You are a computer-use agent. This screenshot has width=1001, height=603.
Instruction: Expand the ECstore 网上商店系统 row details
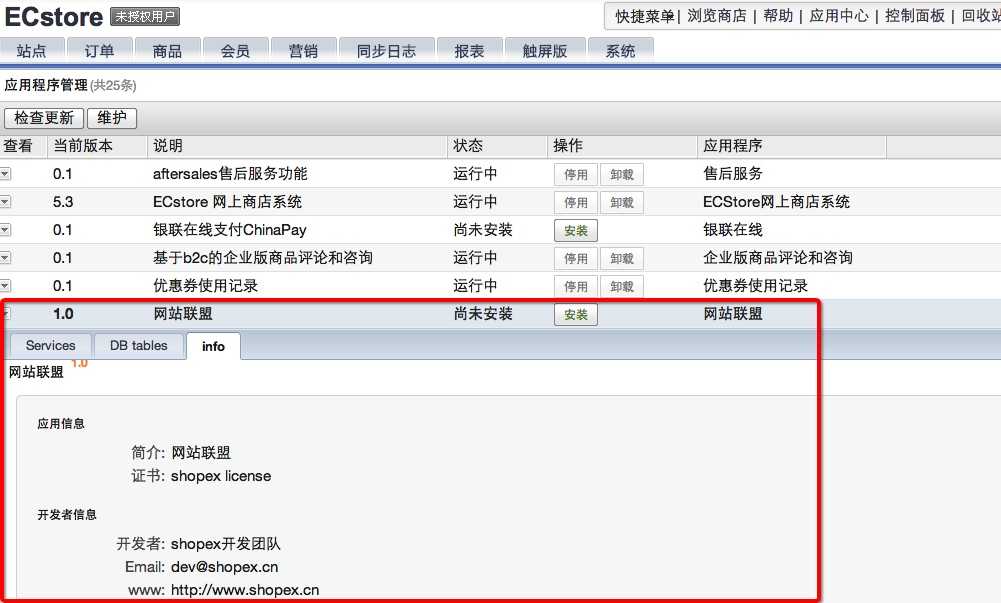tap(5, 202)
